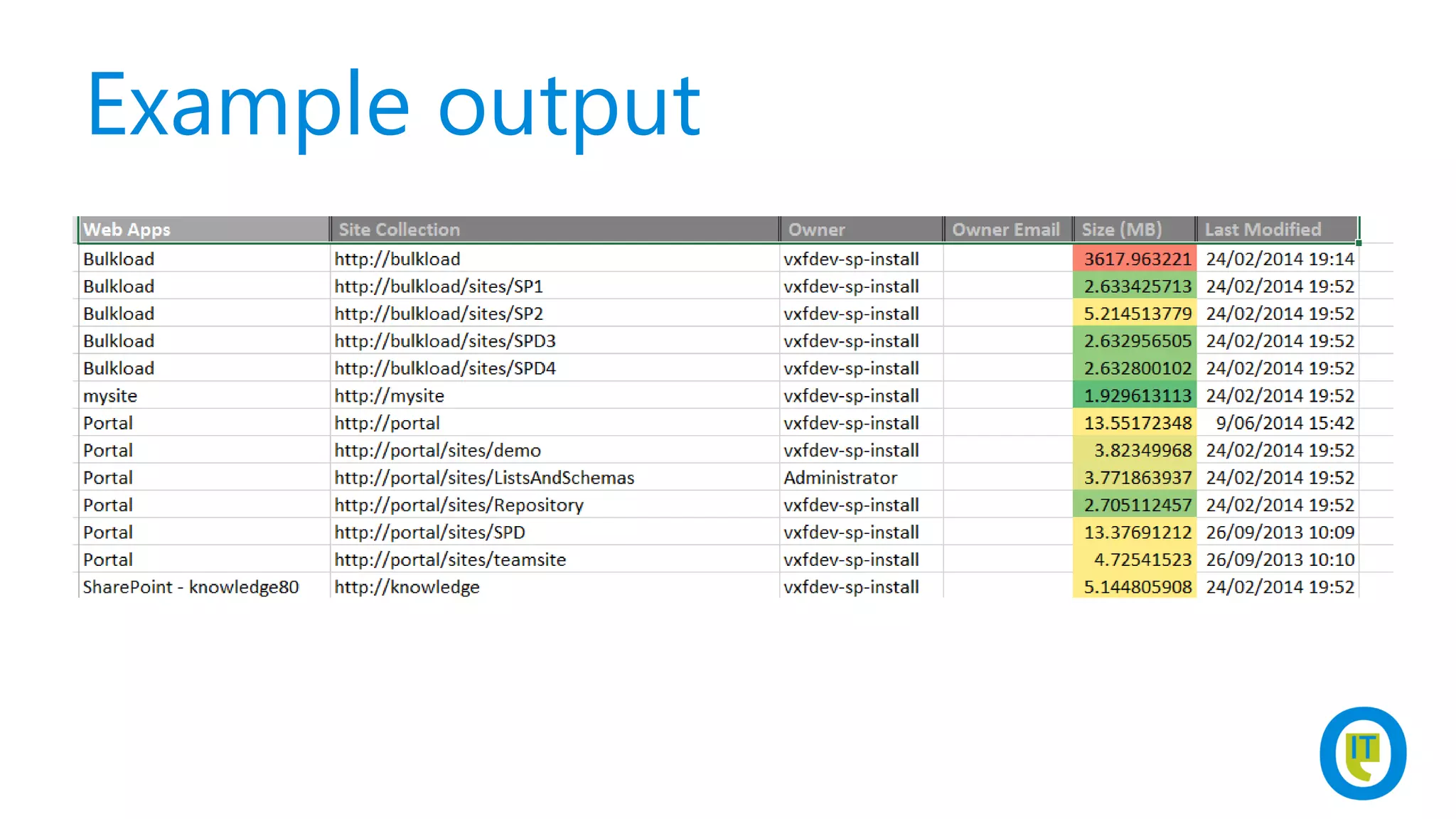
Task: Click the 2.705112457 size cell
Action: (1135, 505)
